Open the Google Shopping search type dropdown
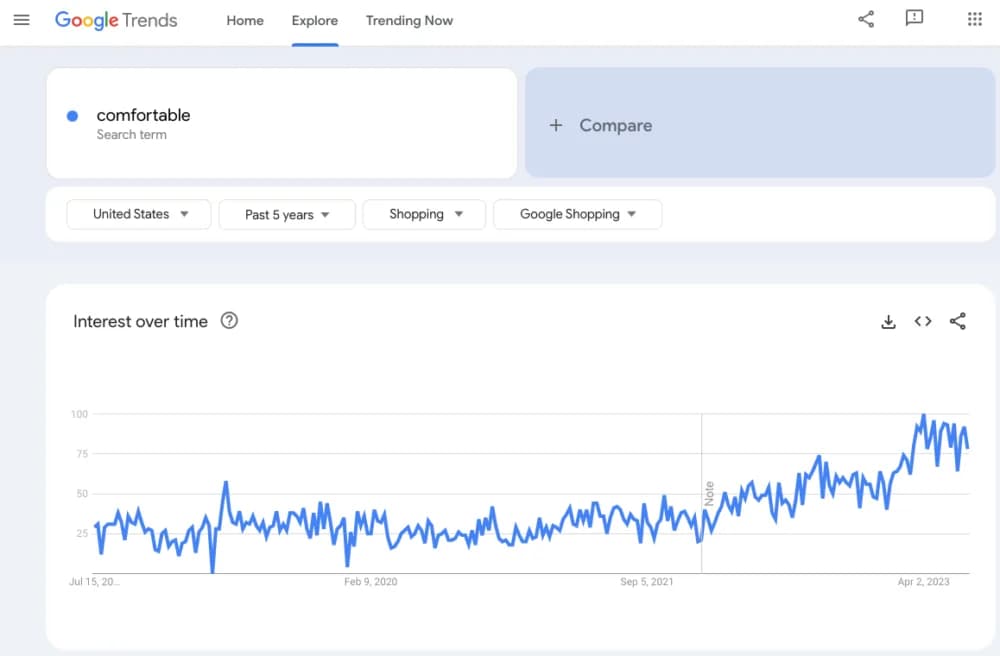Viewport: 1000px width, 656px height. 577,214
